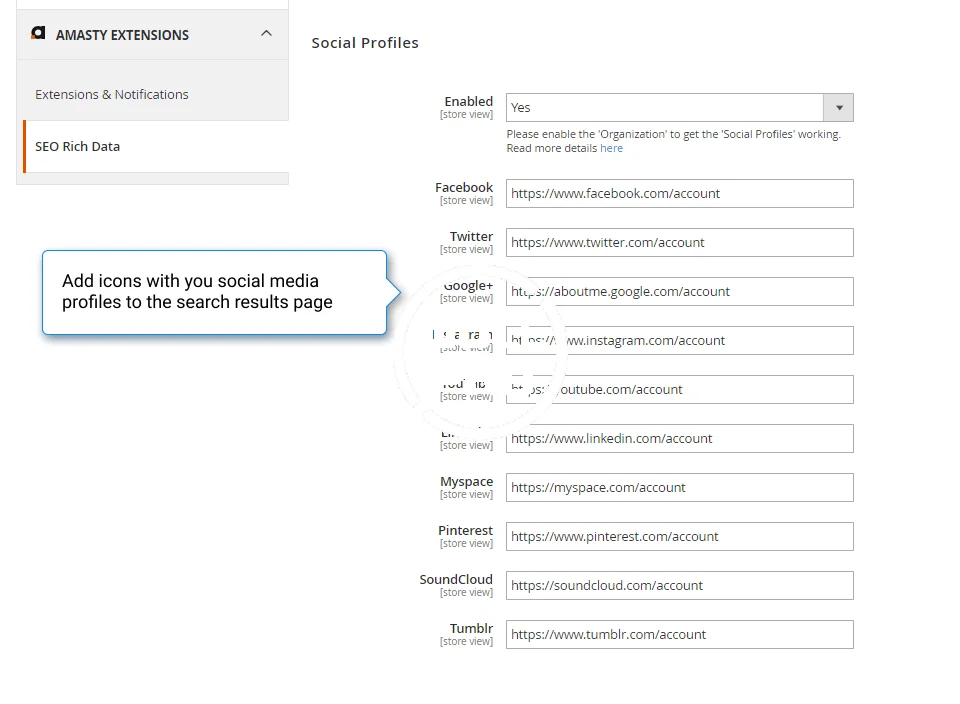The width and height of the screenshot is (960, 704).
Task: Click the Facebook field label
Action: pyautogui.click(x=464, y=188)
